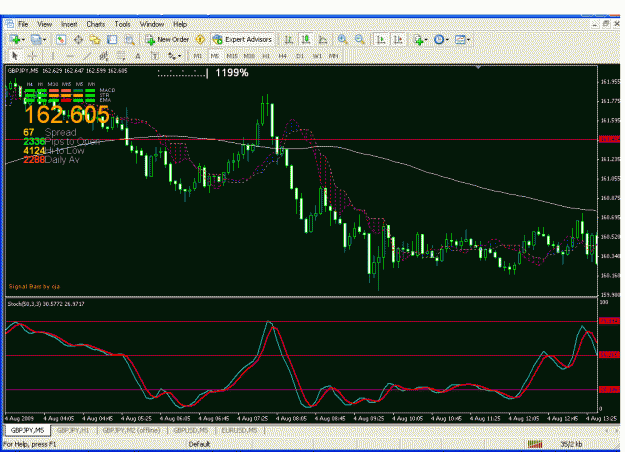Image resolution: width=625 pixels, height=452 pixels.
Task: Switch to Candlesticks chart mode
Action: pyautogui.click(x=306, y=39)
